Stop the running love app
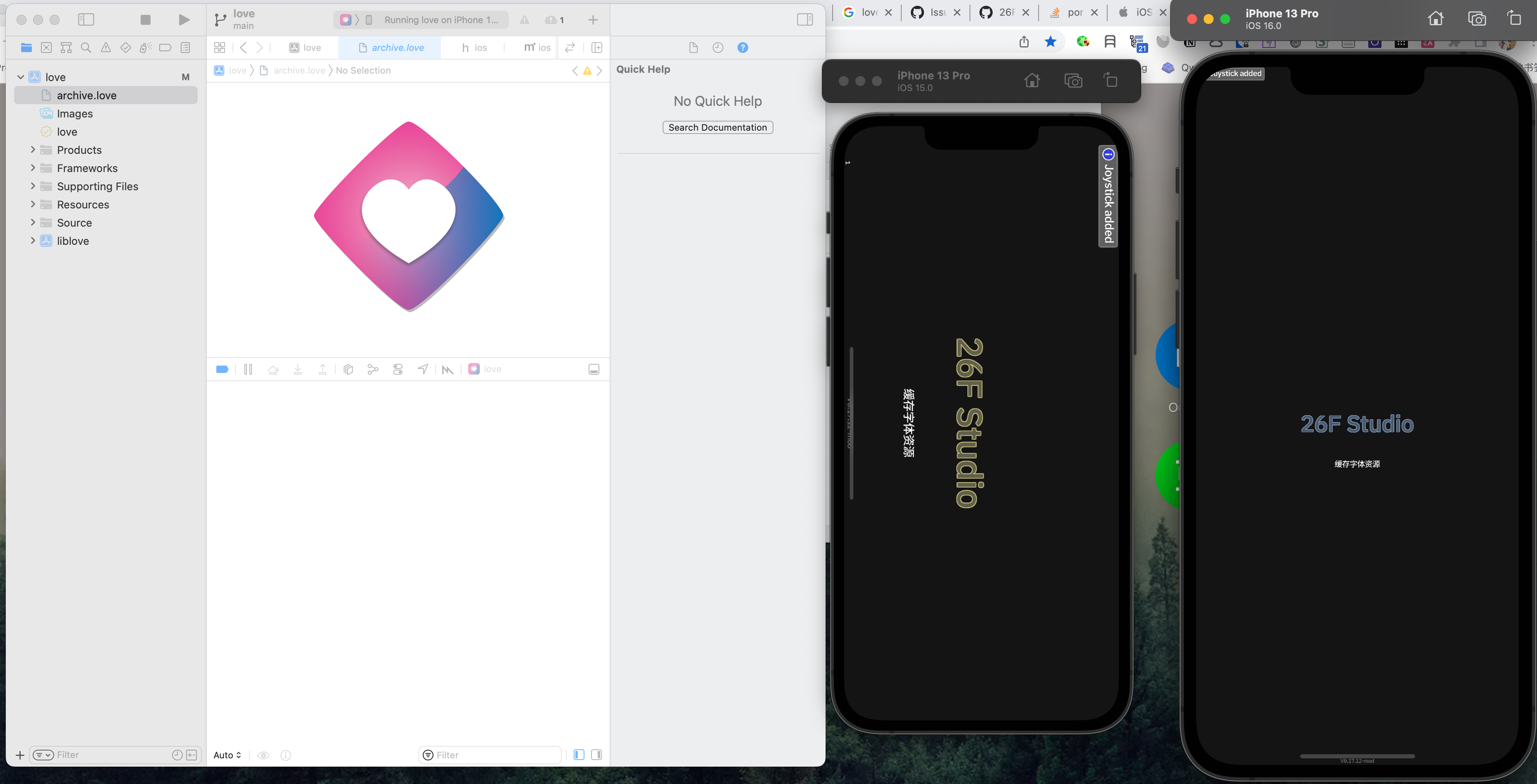 click(145, 19)
